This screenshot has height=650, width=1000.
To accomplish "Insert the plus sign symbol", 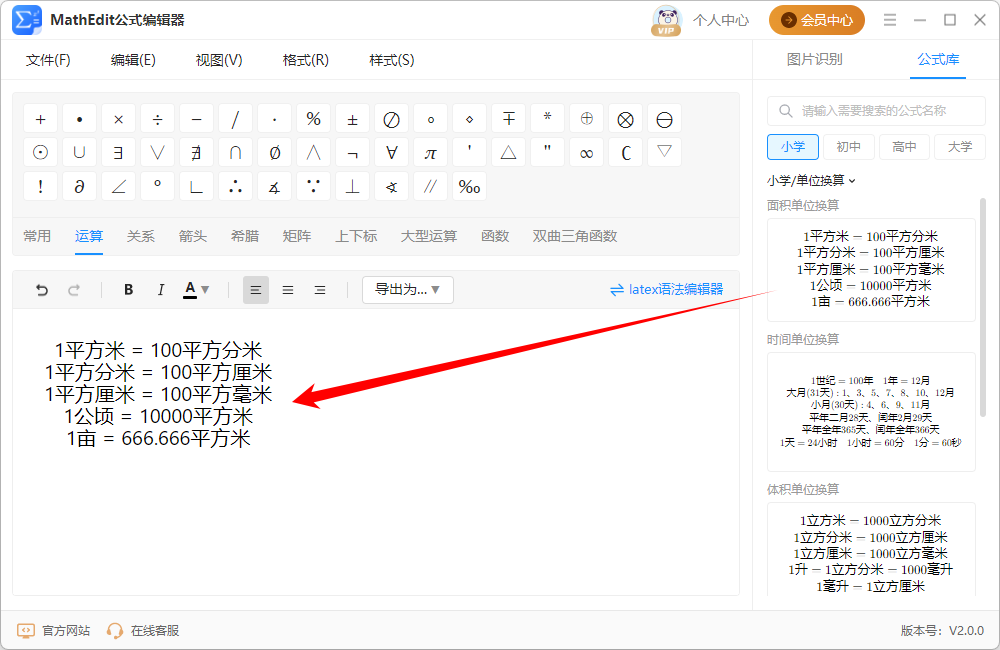I will click(40, 119).
